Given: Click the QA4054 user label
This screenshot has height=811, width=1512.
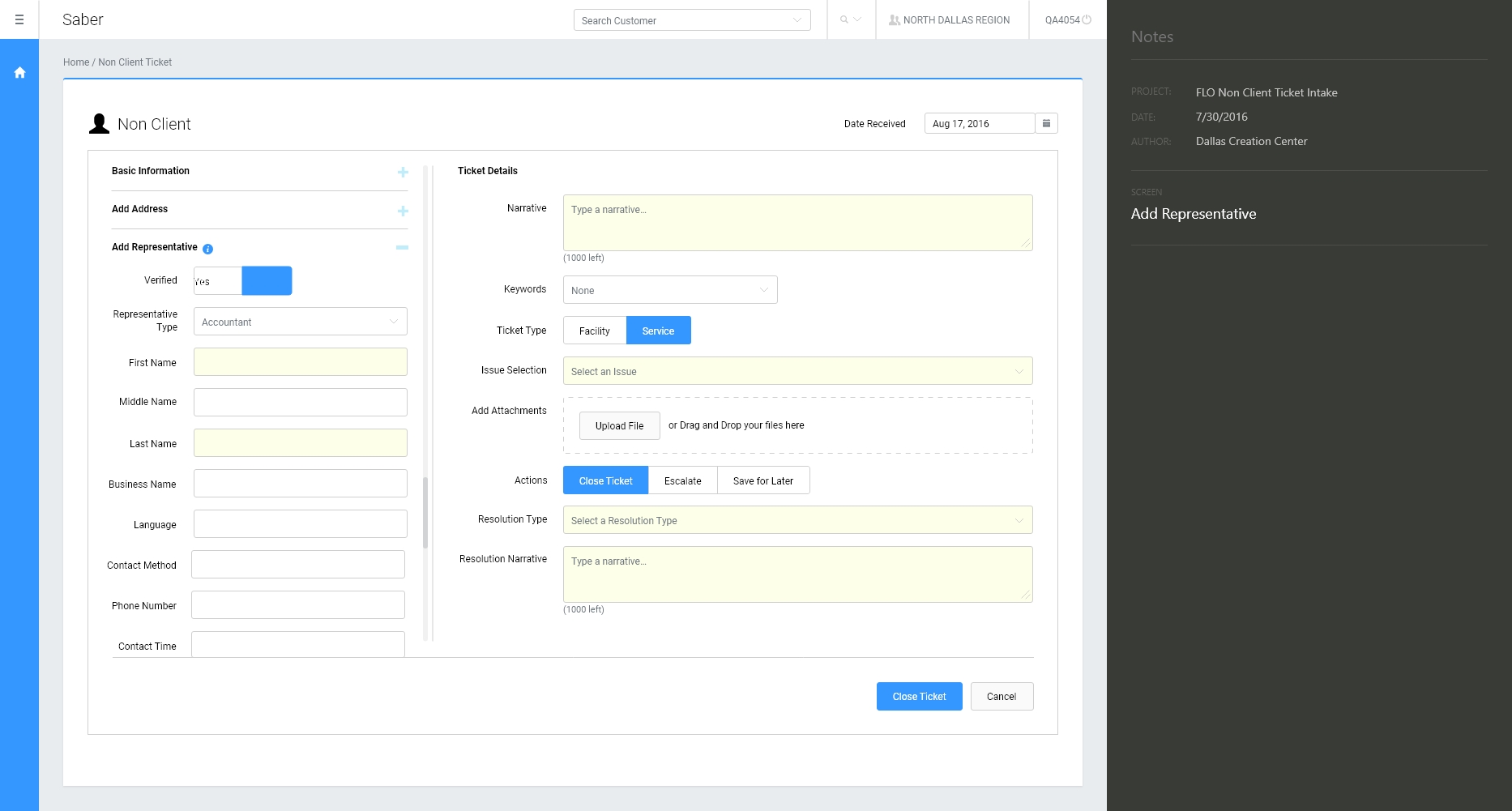Looking at the screenshot, I should pos(1062,20).
